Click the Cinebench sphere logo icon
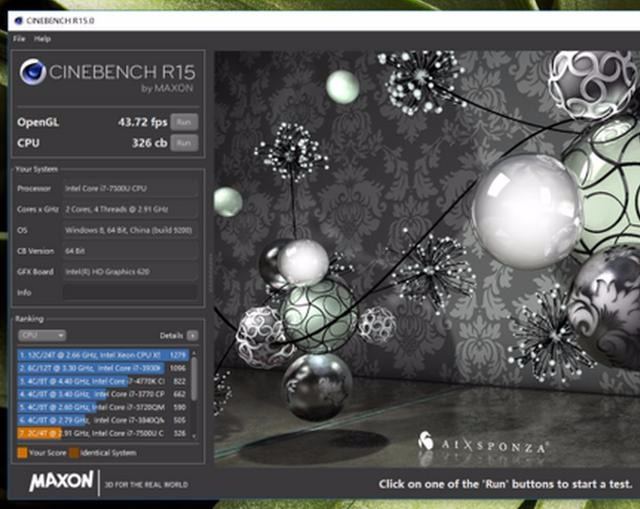 tap(35, 74)
